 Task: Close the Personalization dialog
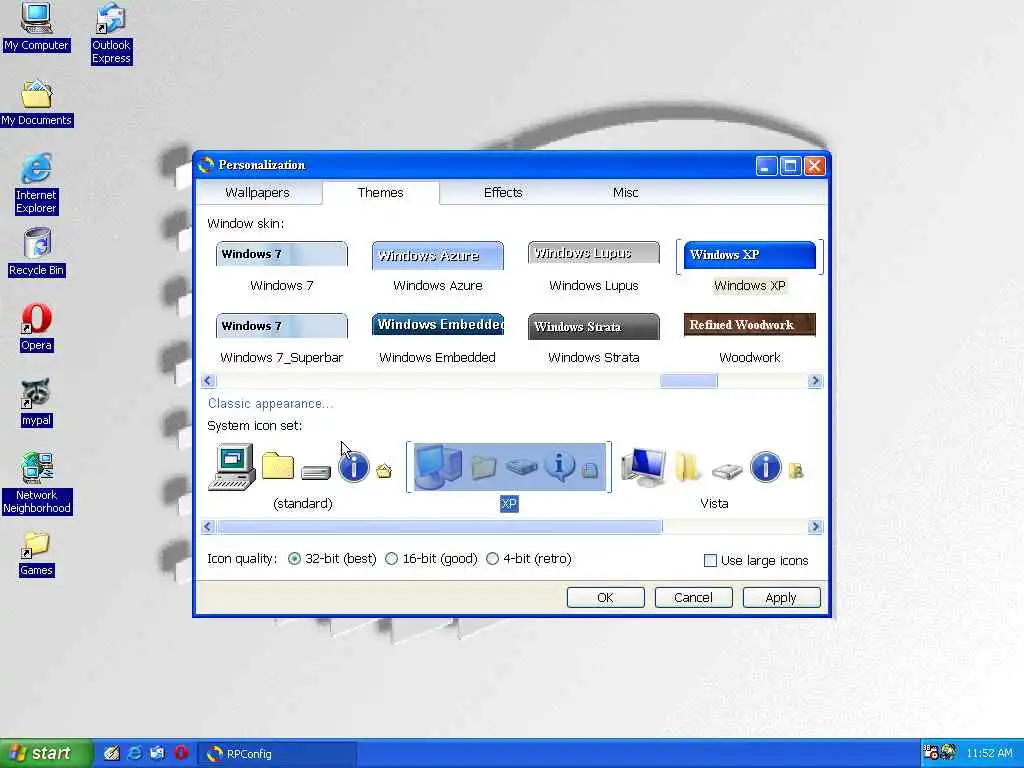point(814,166)
